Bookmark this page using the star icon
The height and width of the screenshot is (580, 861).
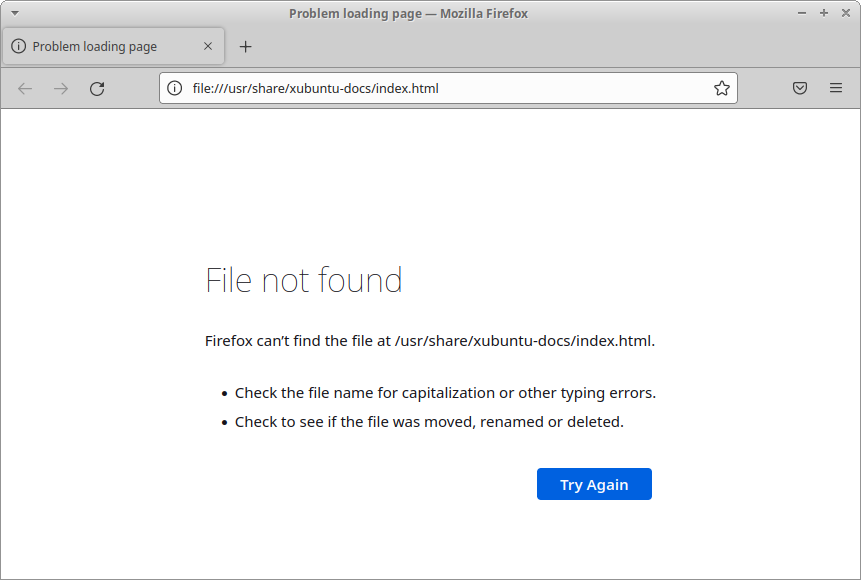721,88
